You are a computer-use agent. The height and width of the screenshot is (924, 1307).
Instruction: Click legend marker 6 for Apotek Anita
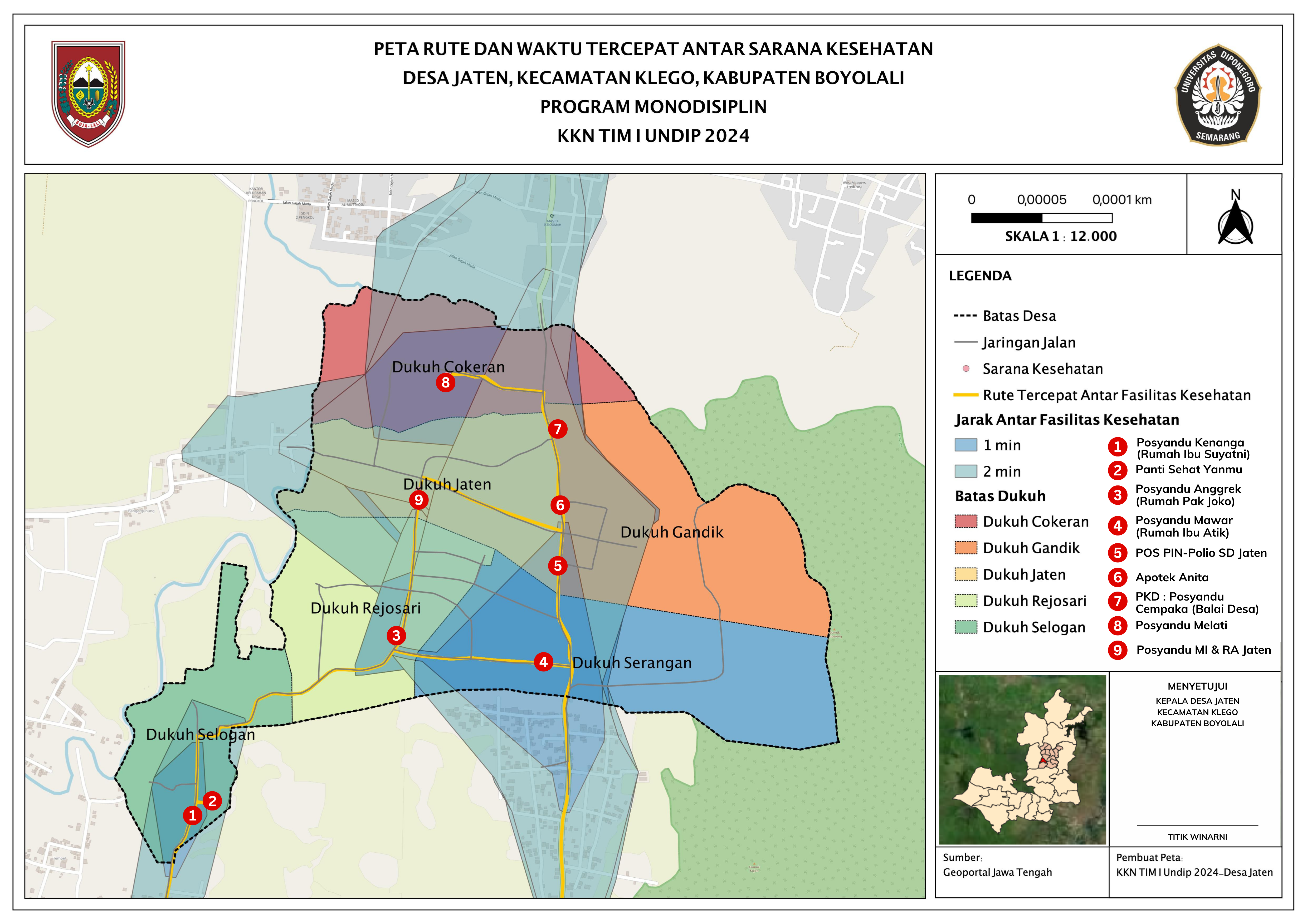[1118, 577]
